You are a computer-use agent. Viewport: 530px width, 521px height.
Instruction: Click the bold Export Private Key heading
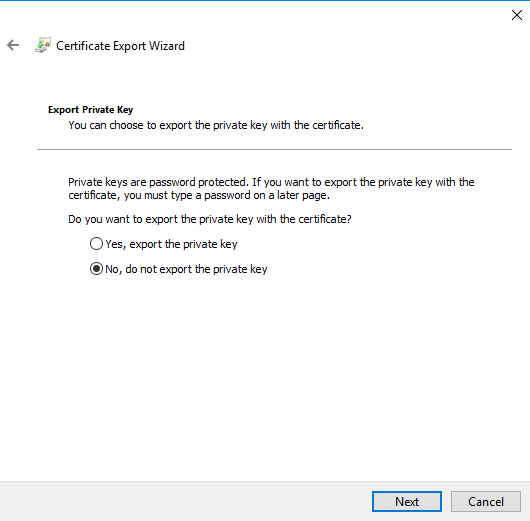pos(91,110)
